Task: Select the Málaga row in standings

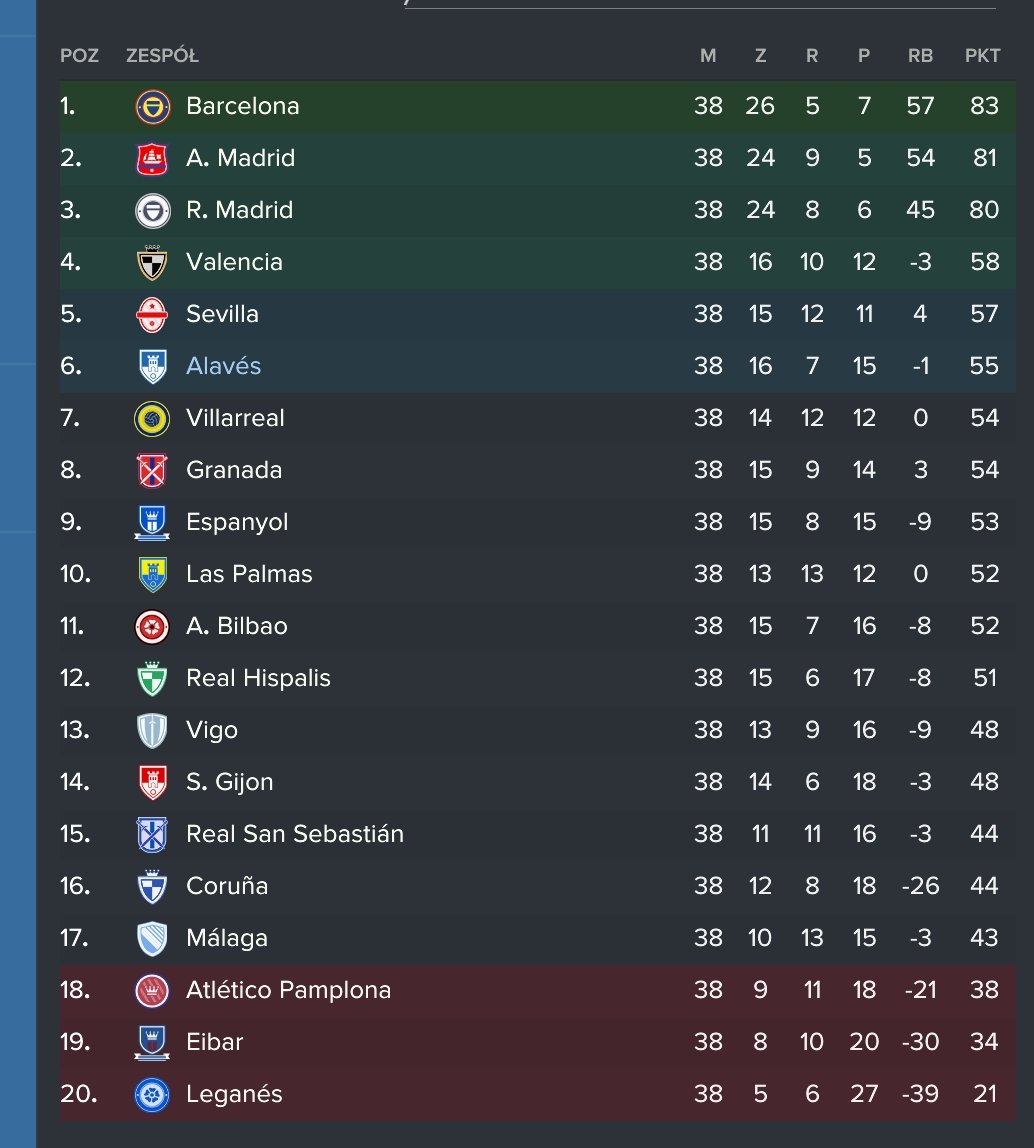Action: 538,938
